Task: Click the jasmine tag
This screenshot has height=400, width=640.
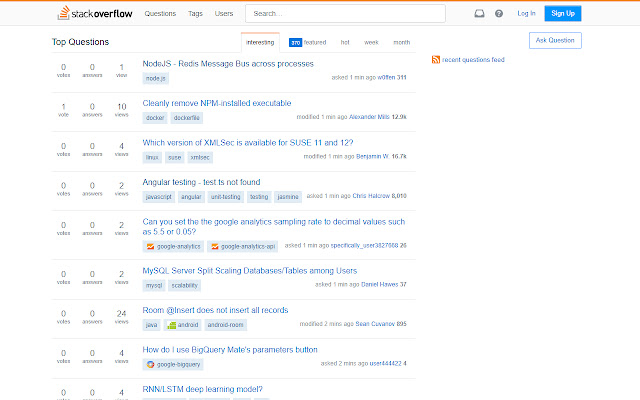Action: pyautogui.click(x=288, y=197)
